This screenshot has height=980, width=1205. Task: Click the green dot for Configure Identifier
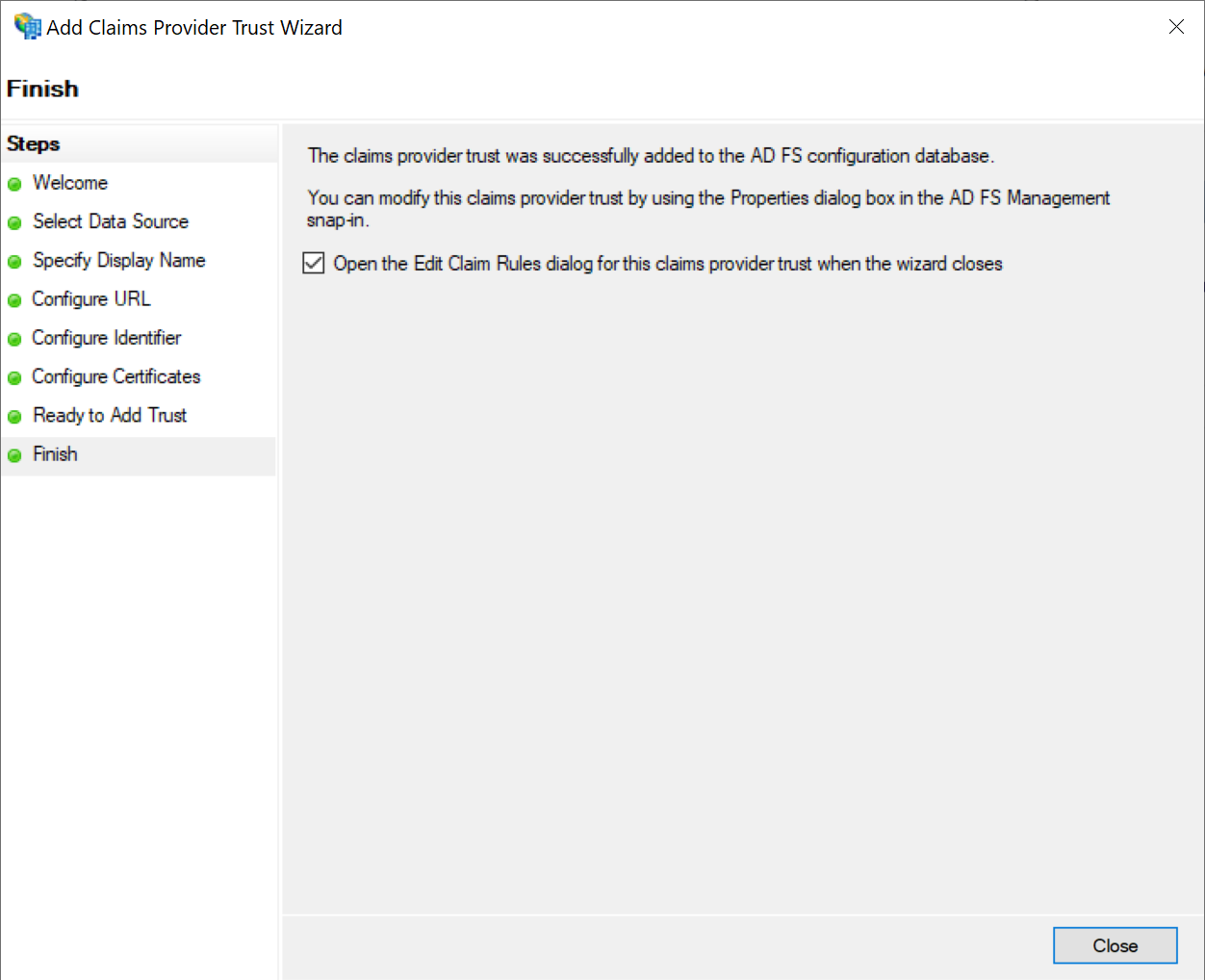click(14, 339)
